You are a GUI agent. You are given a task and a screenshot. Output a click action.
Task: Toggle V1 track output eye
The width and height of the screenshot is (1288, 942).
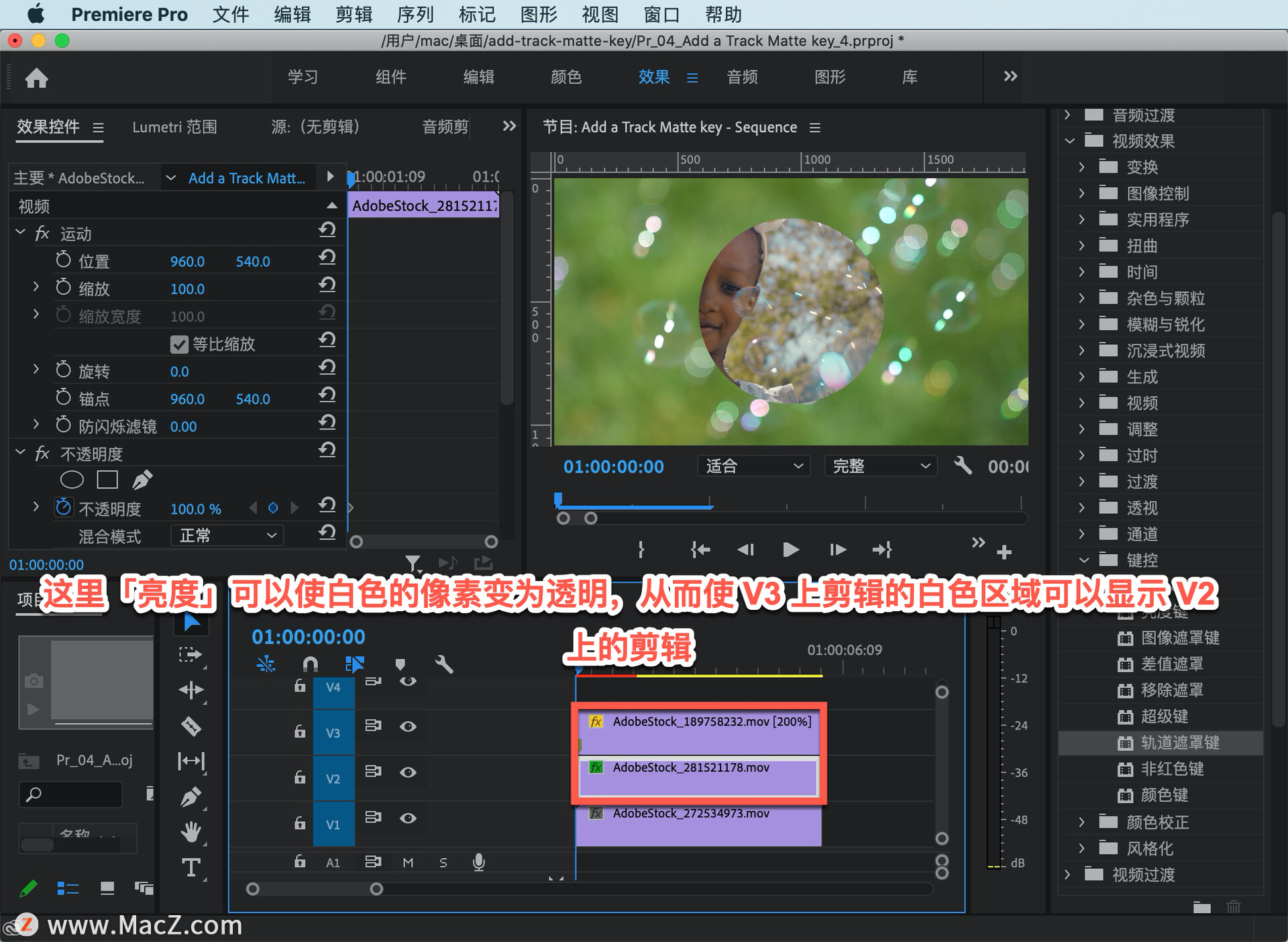click(x=408, y=818)
